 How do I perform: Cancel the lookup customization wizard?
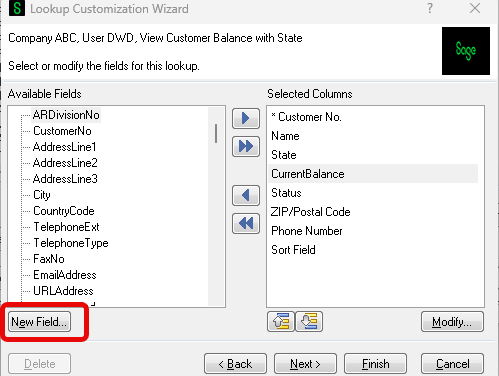[452, 364]
